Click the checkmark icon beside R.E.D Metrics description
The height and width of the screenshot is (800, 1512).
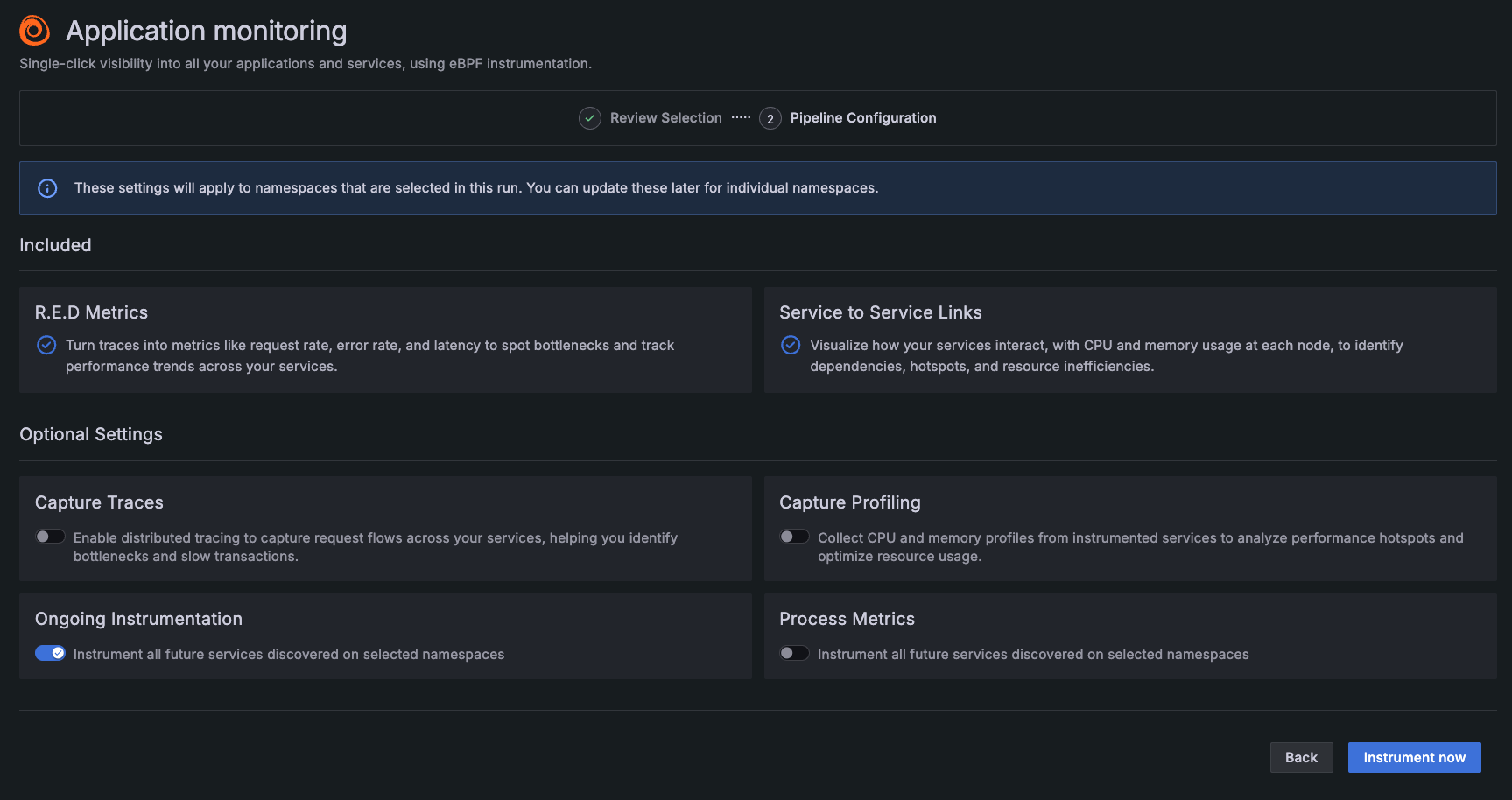pyautogui.click(x=46, y=345)
